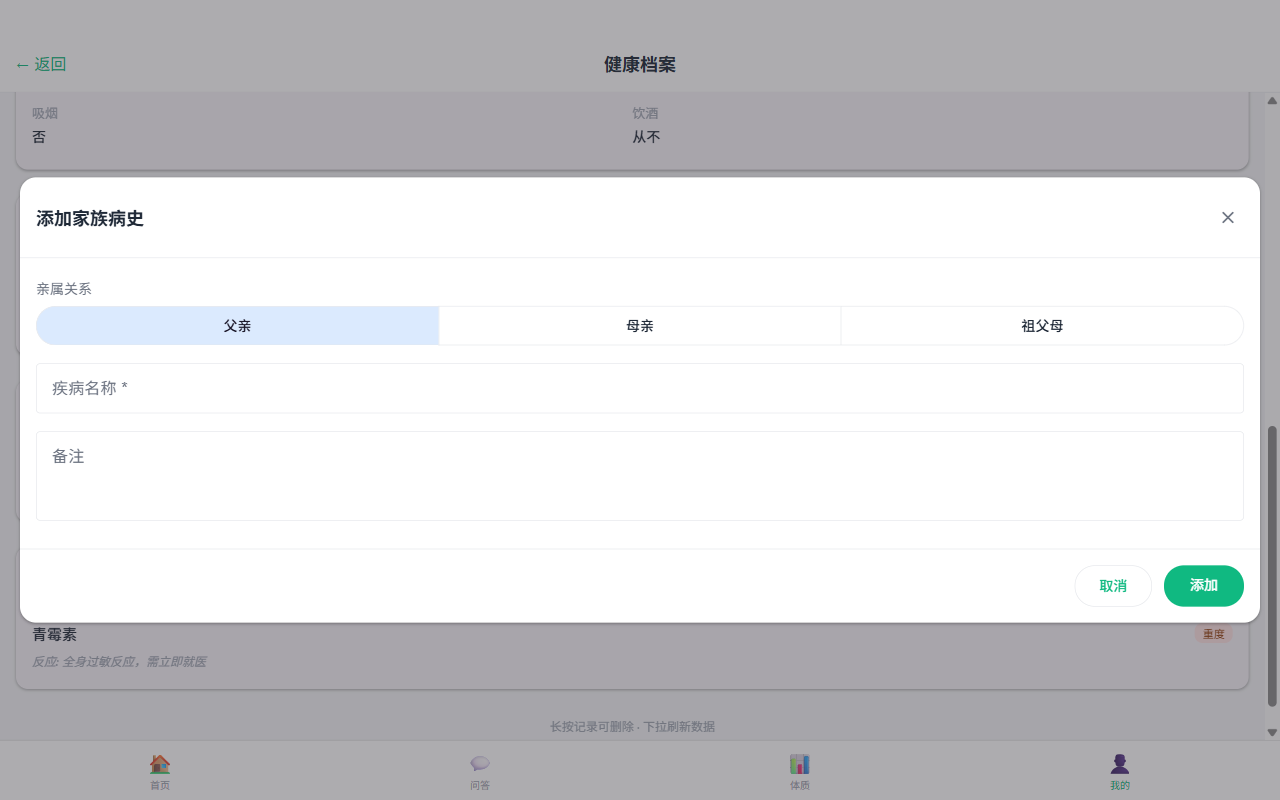
Task: Click the scrollbar down arrow
Action: point(1272,732)
